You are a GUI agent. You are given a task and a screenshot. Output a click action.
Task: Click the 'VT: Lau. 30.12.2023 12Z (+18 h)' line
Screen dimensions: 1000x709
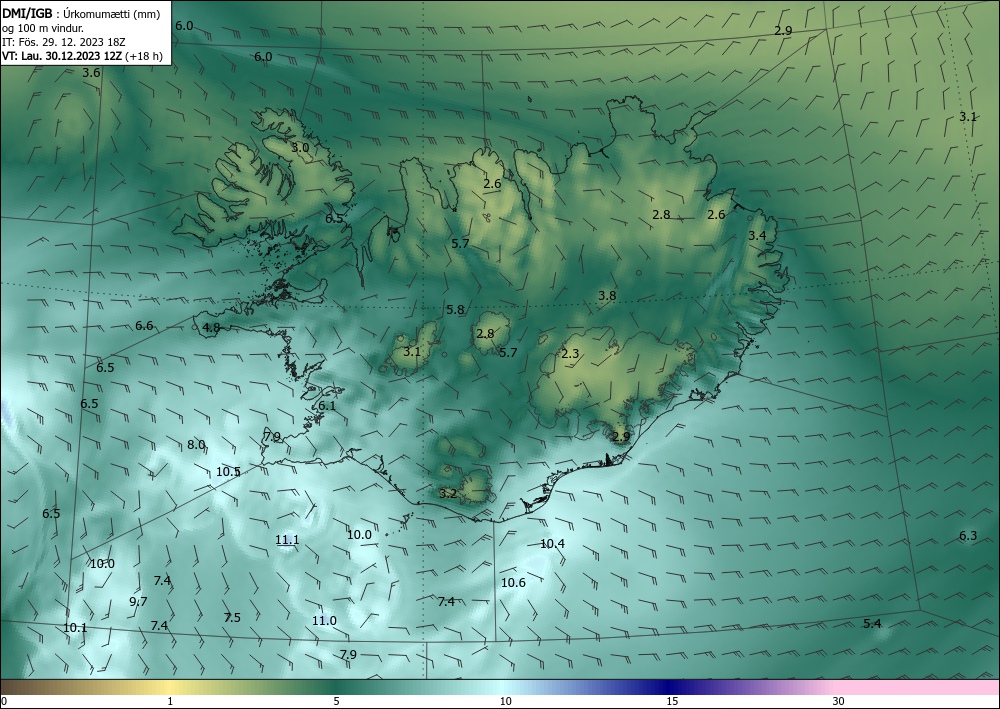point(82,56)
